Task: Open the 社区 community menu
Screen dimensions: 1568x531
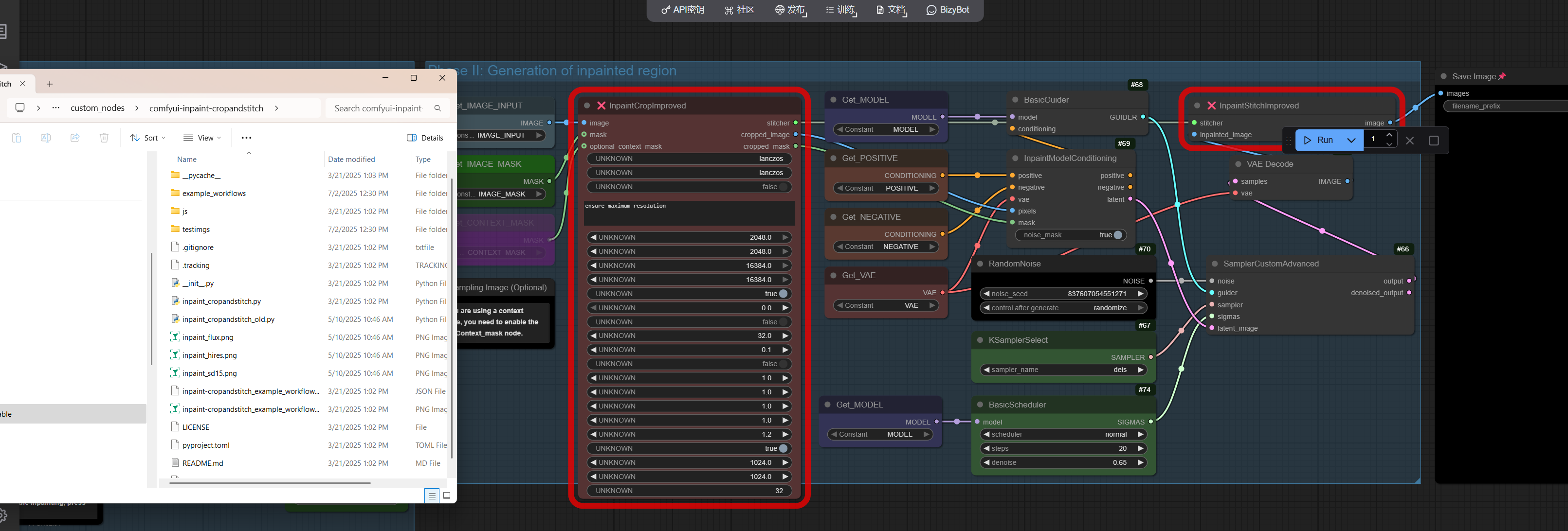Action: coord(739,10)
